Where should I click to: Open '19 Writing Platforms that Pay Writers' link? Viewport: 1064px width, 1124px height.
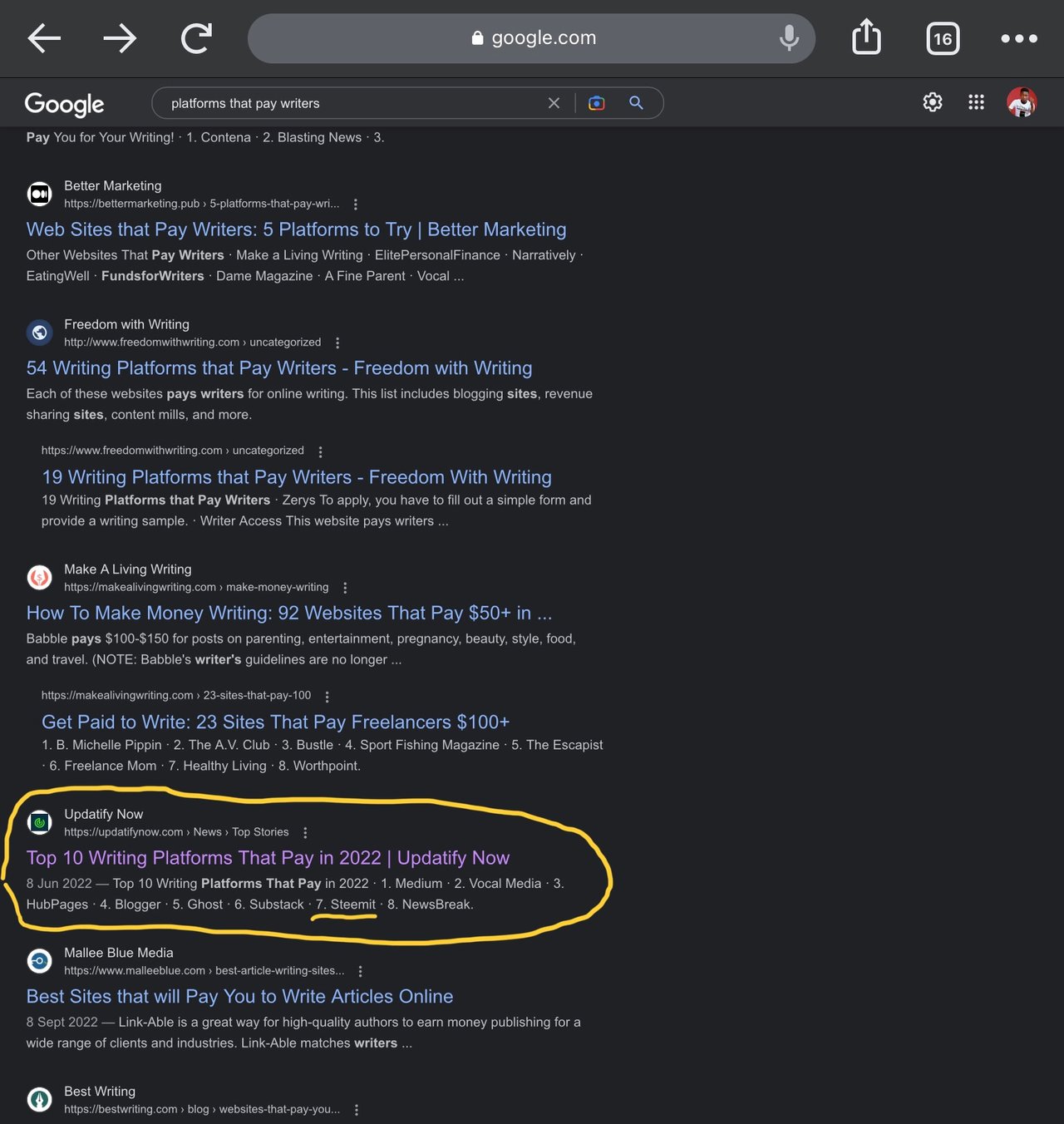click(x=297, y=477)
